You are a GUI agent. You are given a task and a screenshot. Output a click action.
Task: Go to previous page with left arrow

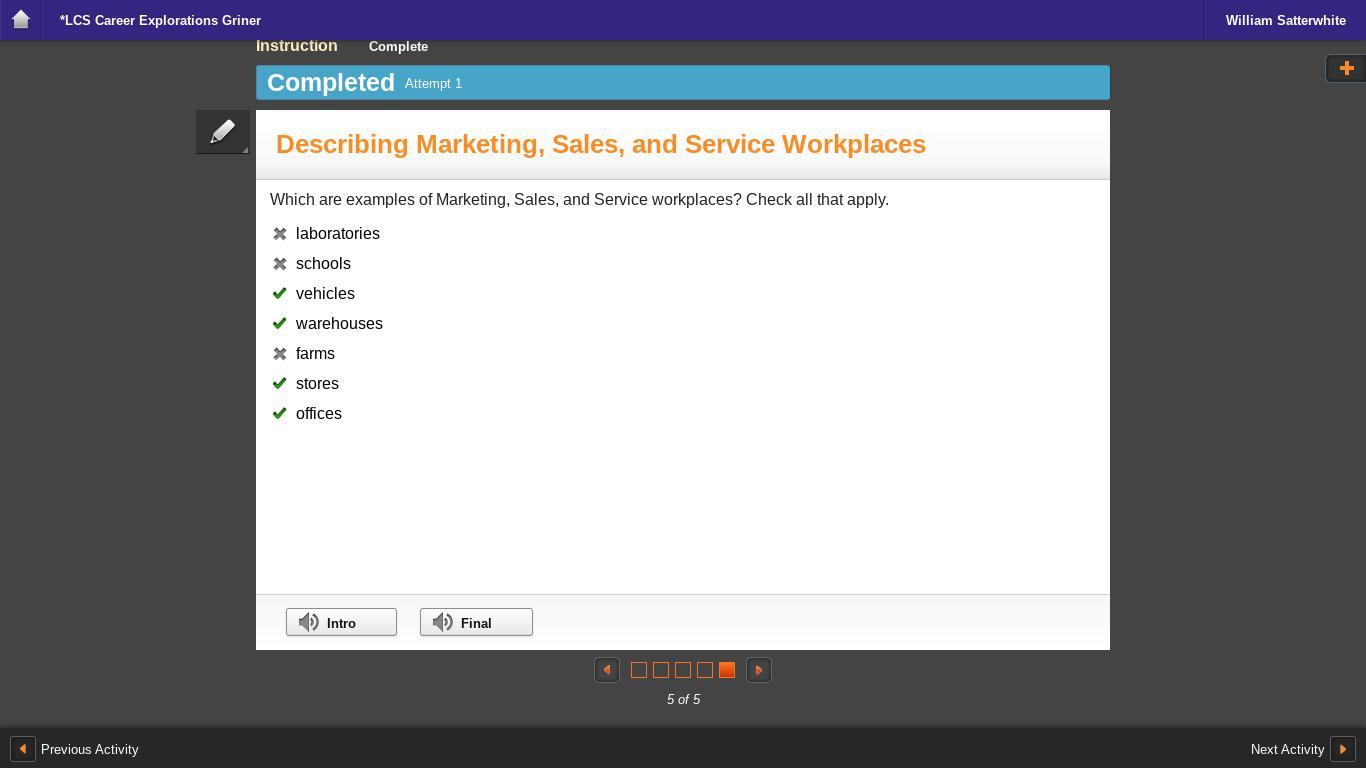click(607, 670)
